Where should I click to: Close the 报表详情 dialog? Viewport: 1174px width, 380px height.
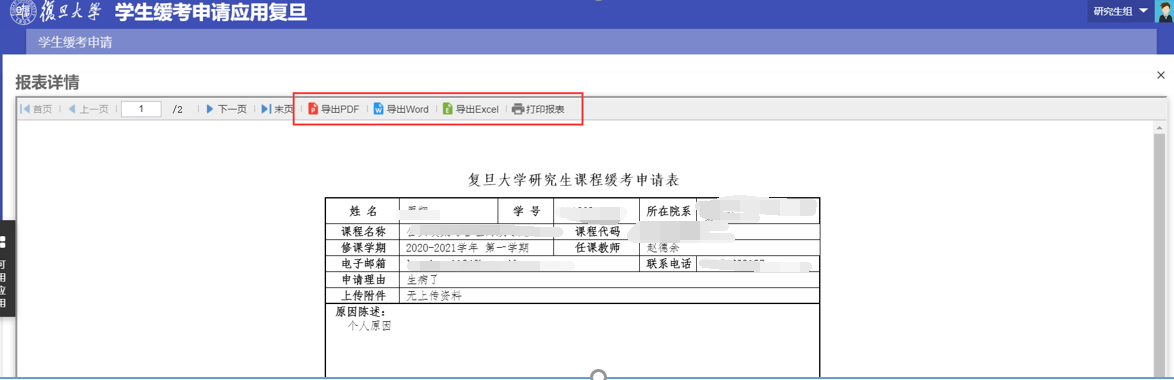coord(1161,75)
